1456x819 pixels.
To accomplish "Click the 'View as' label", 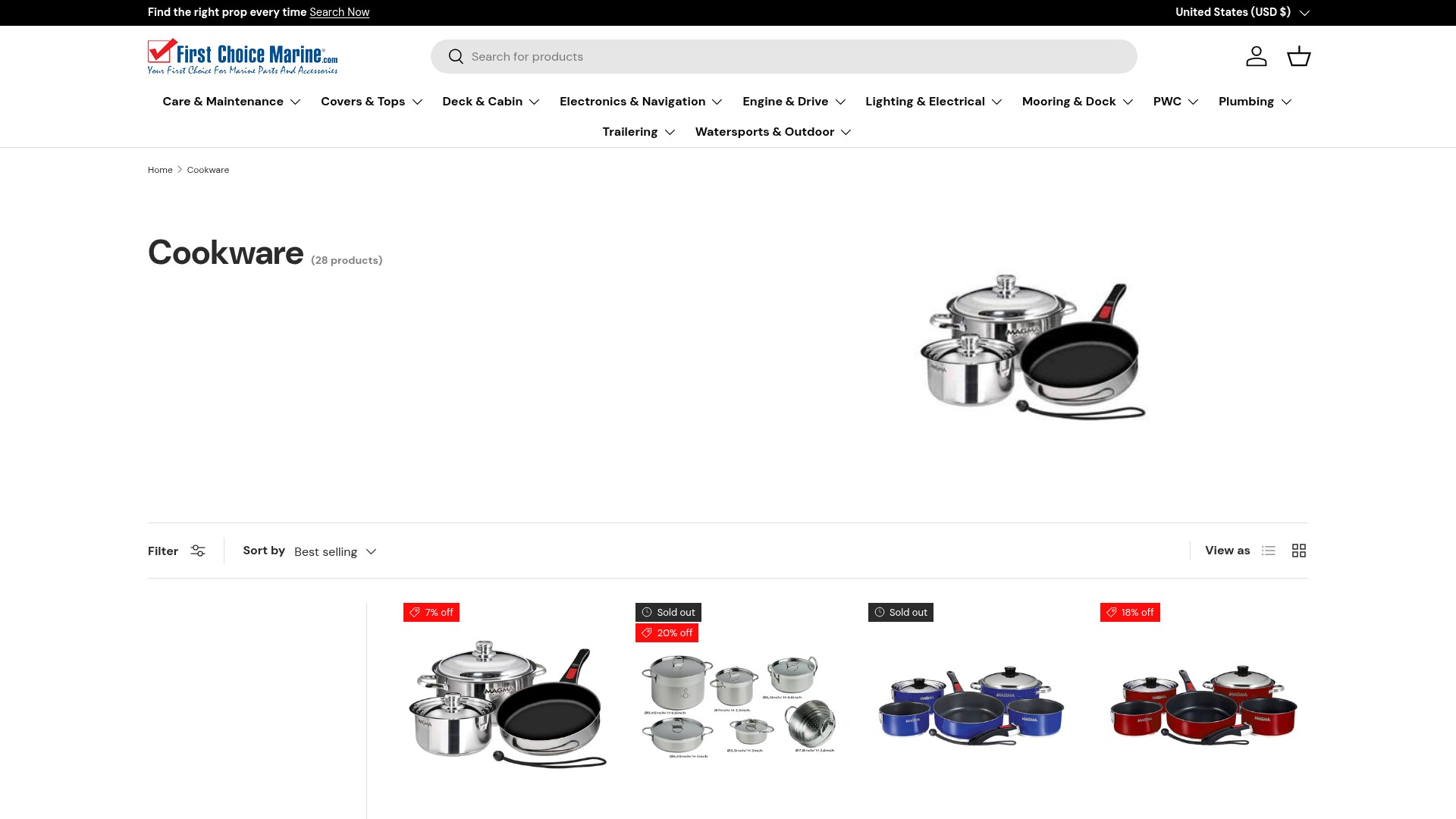I will 1228,551.
